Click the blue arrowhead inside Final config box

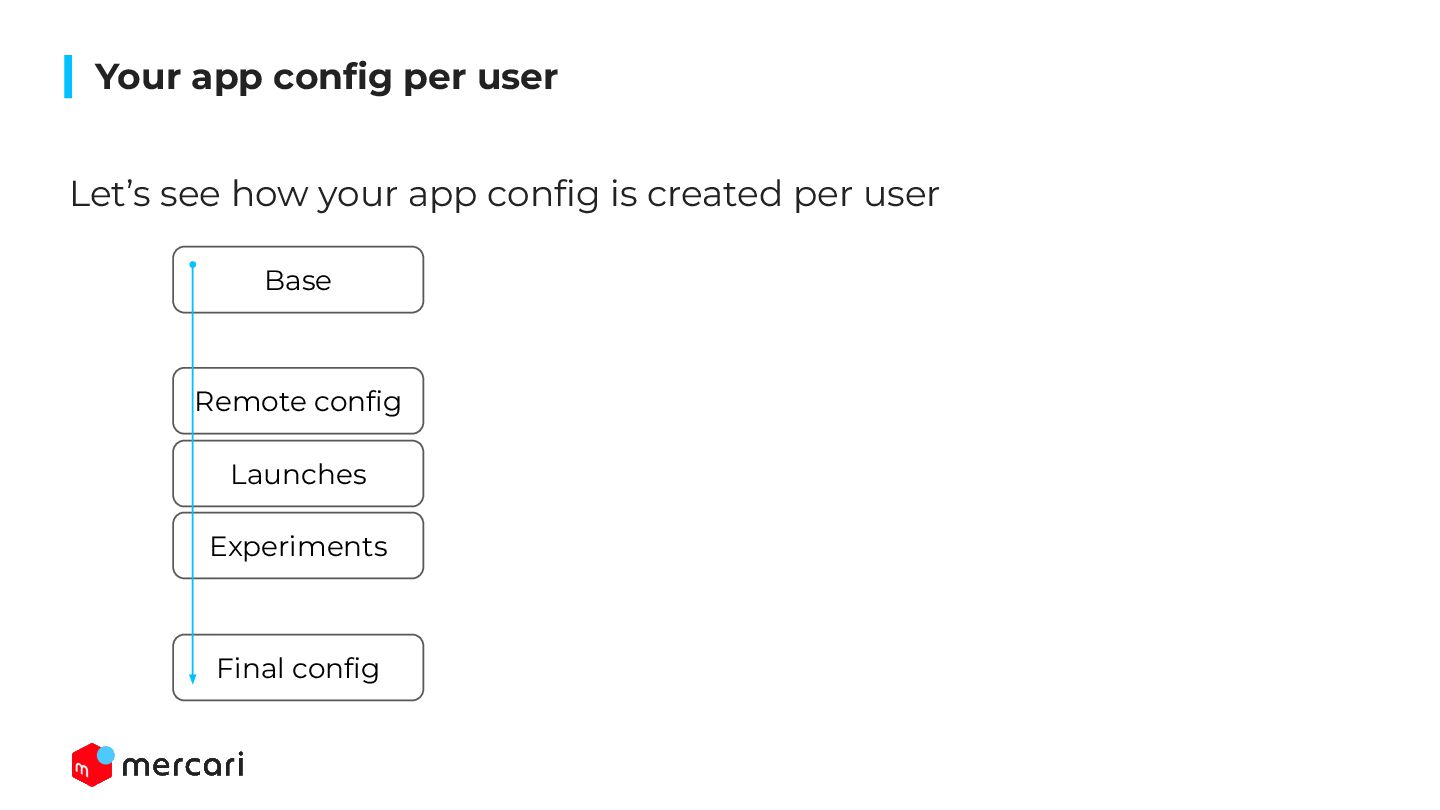pyautogui.click(x=193, y=678)
